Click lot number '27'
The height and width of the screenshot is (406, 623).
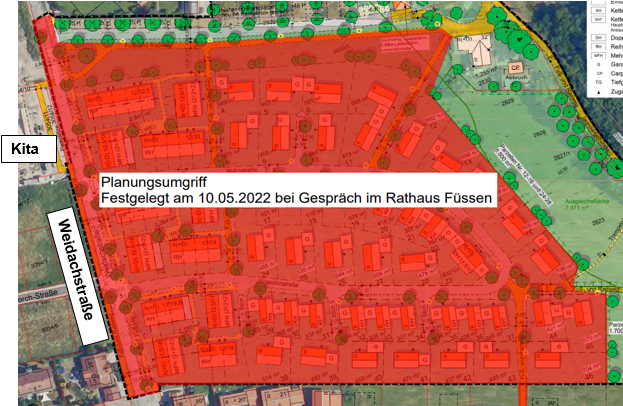[380, 283]
